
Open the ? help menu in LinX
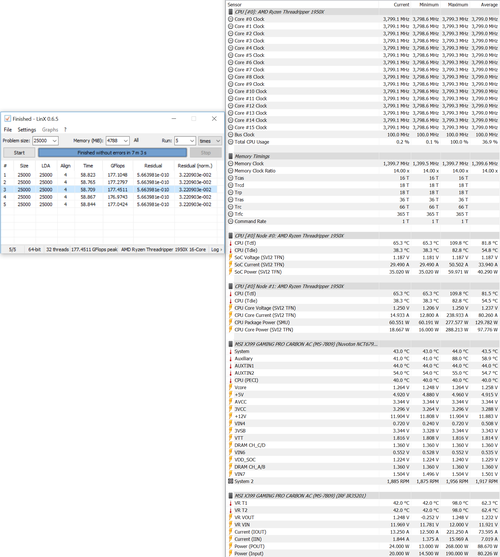(x=65, y=130)
